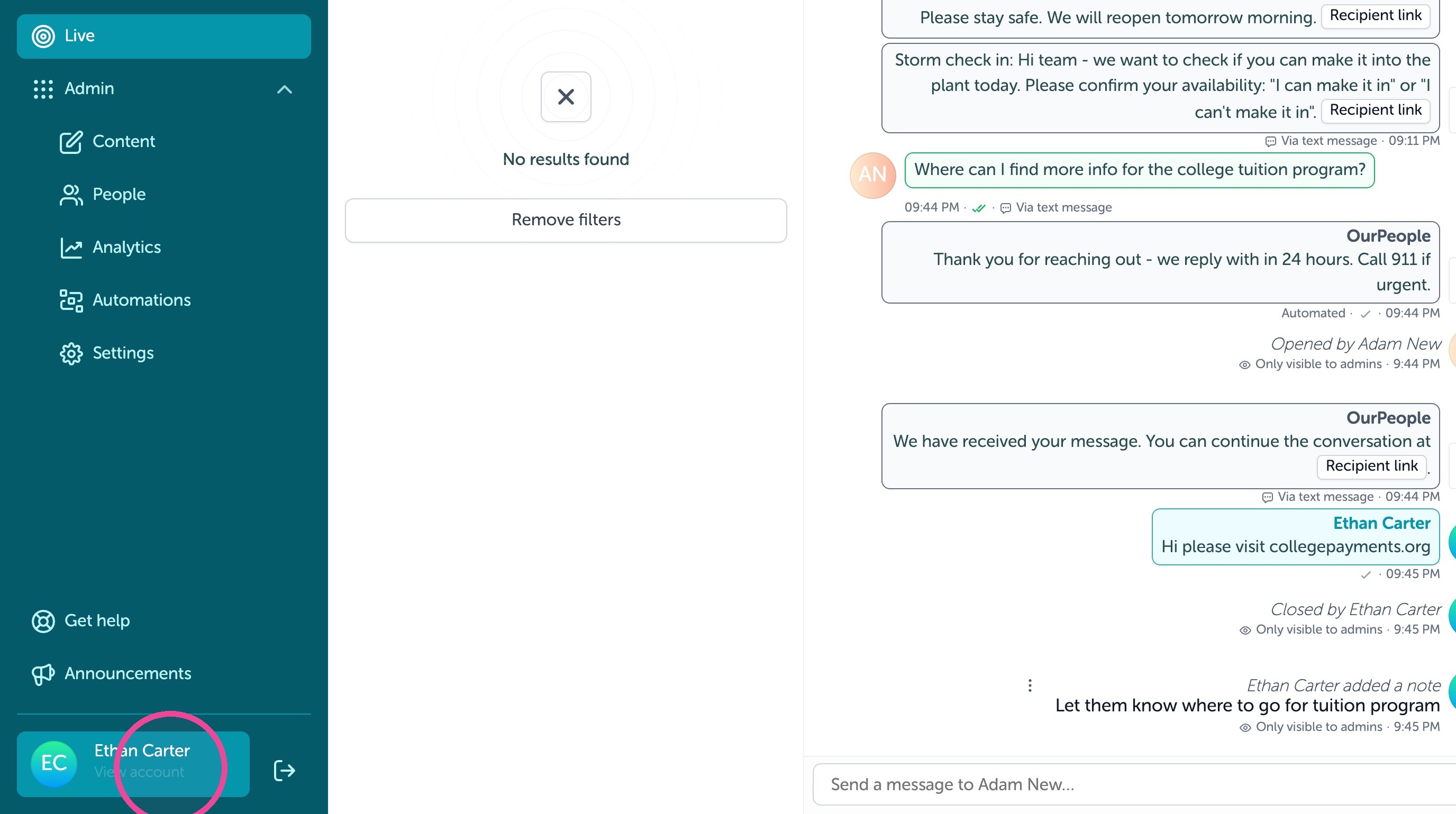The width and height of the screenshot is (1456, 814).
Task: Click the Automations workflow icon
Action: tap(71, 300)
